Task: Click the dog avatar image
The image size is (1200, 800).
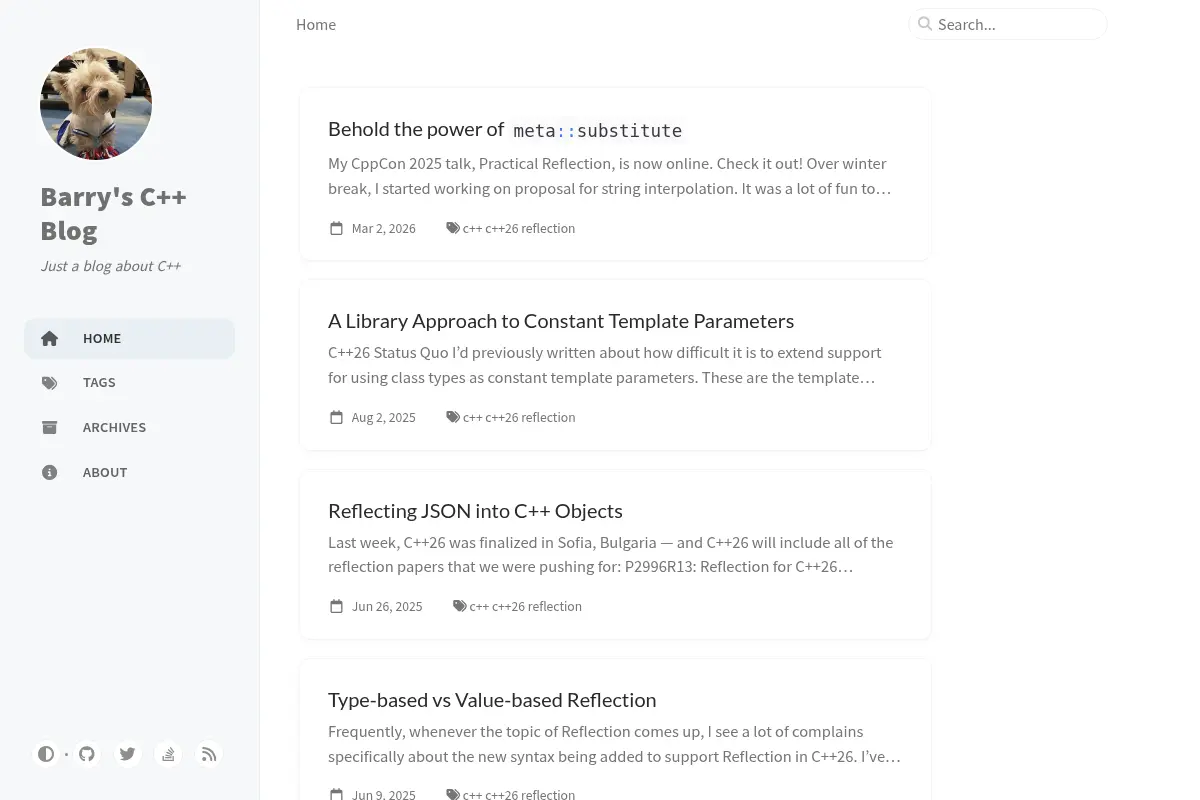Action: point(96,104)
